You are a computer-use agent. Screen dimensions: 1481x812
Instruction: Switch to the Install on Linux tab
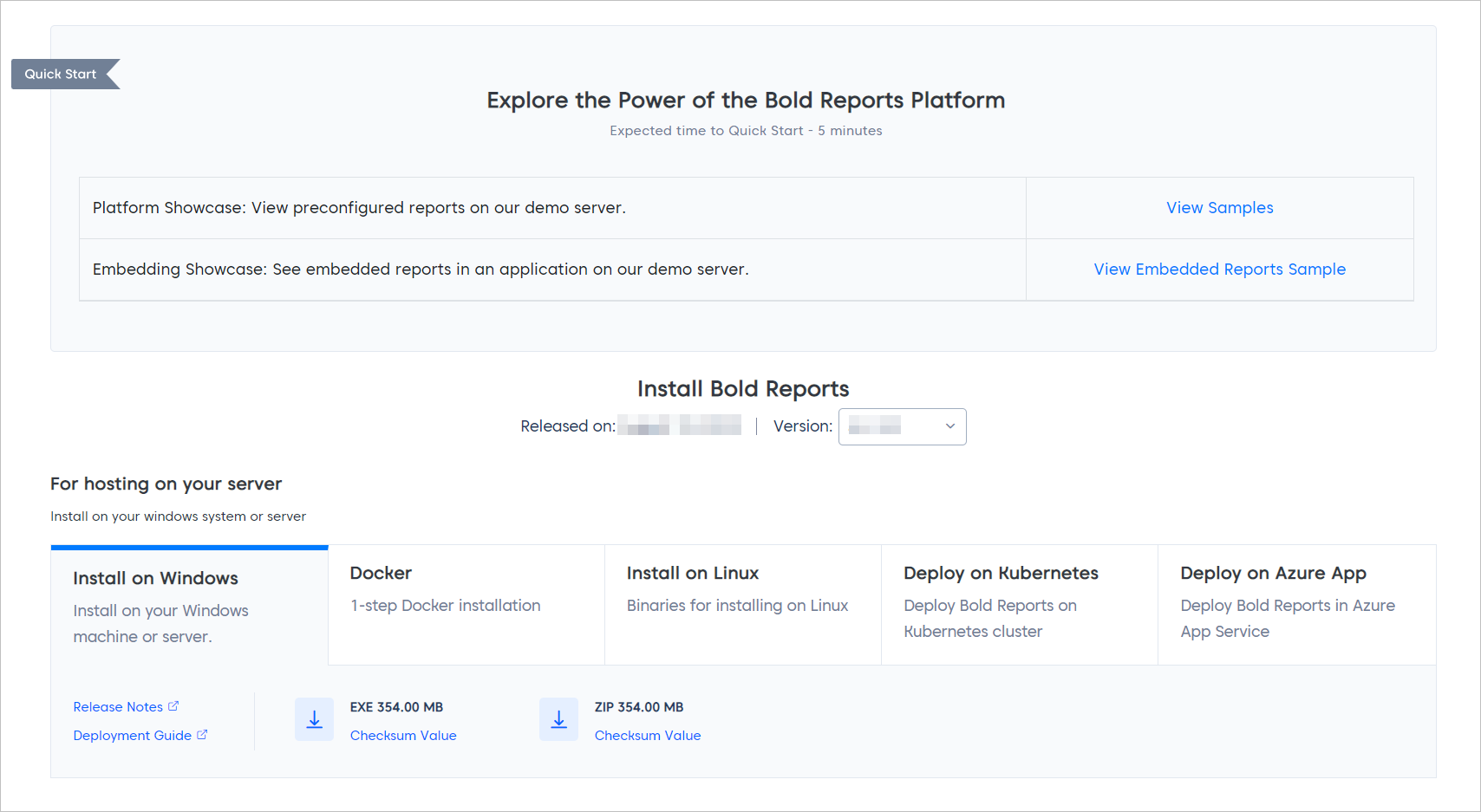click(742, 589)
